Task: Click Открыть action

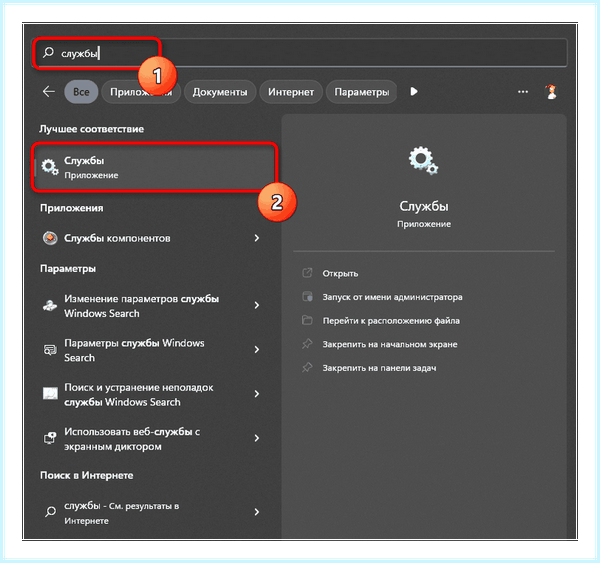Action: pyautogui.click(x=340, y=273)
